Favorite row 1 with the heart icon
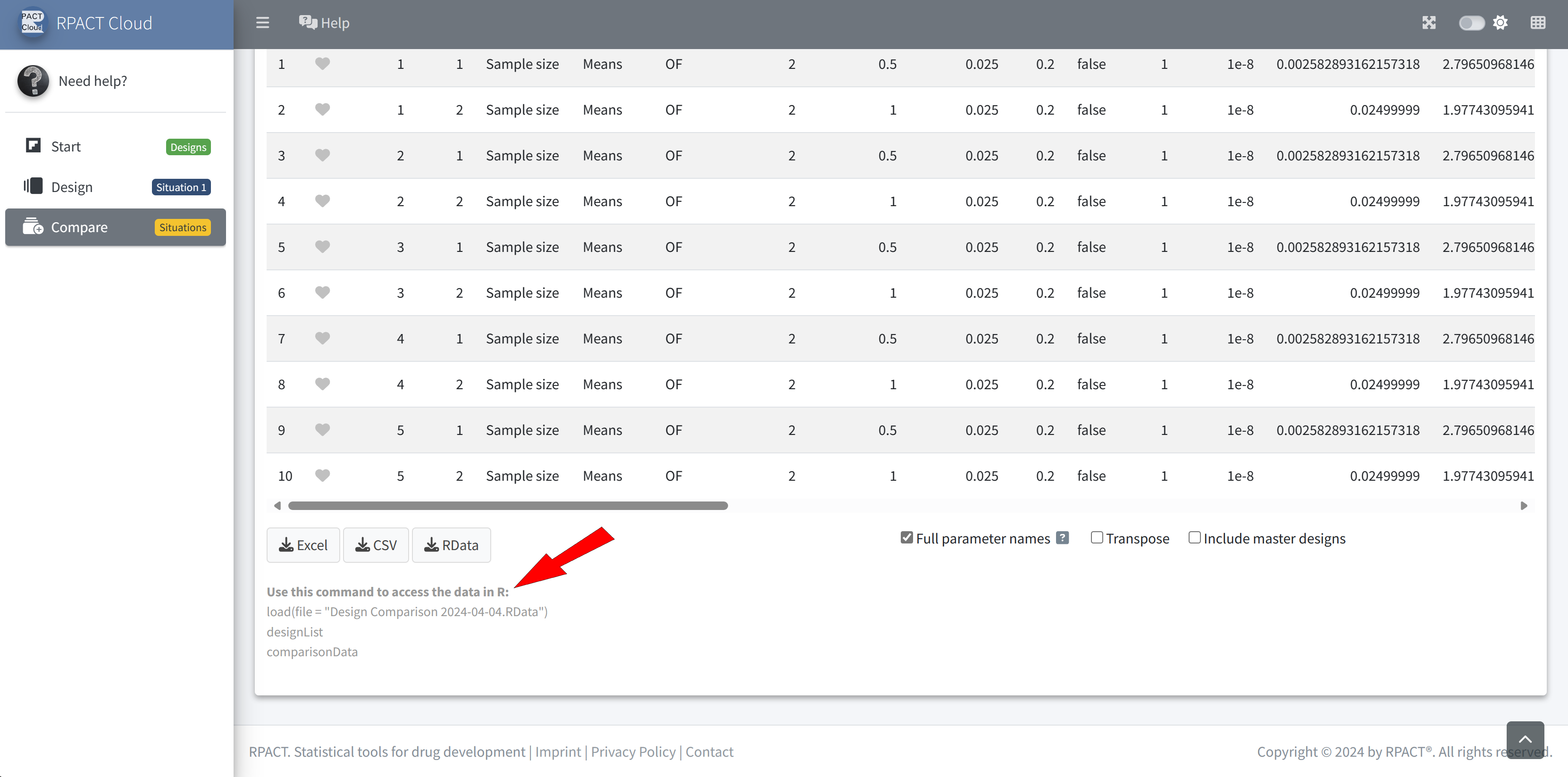 click(323, 63)
